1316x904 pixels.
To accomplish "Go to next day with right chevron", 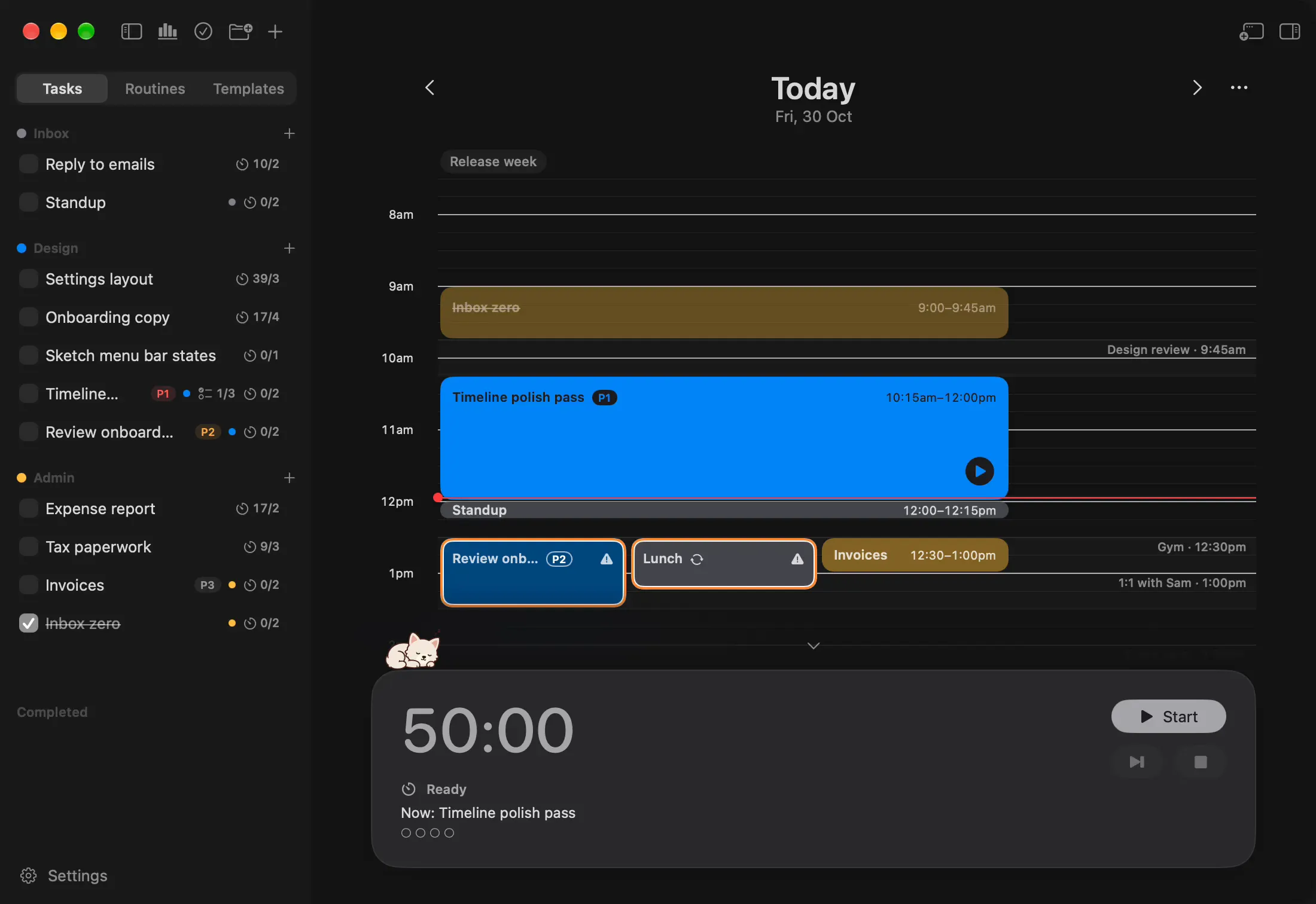I will pyautogui.click(x=1197, y=88).
